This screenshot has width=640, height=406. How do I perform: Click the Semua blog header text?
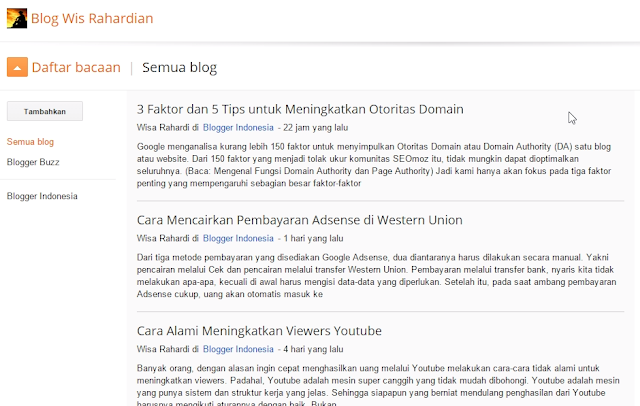(x=179, y=67)
